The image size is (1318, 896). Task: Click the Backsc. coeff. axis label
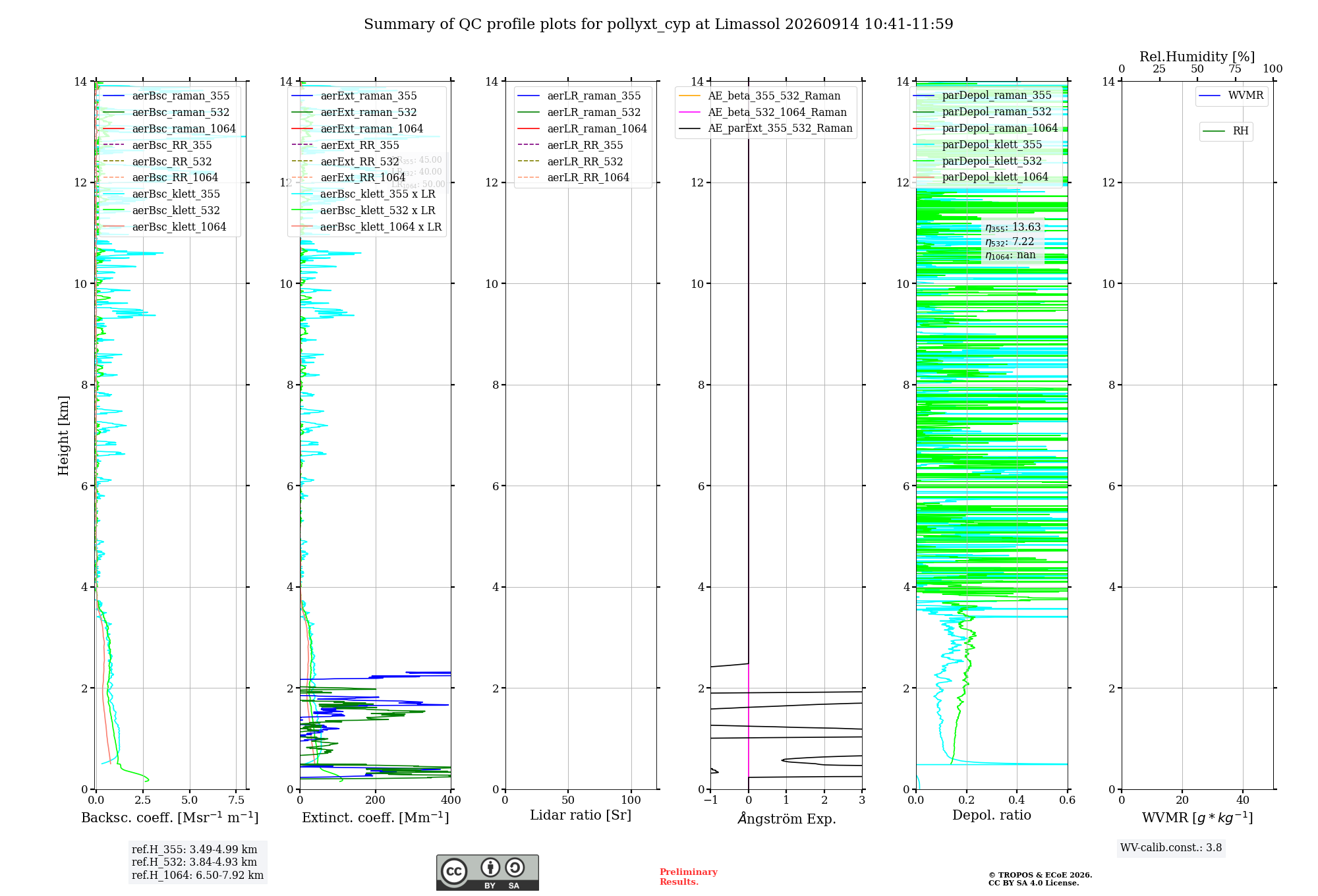click(x=170, y=818)
